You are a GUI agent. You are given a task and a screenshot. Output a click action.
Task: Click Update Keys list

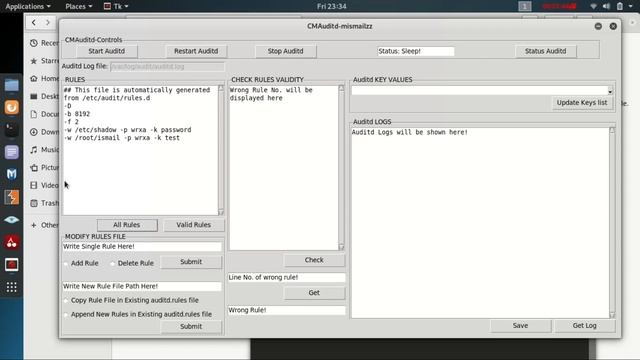tap(582, 102)
